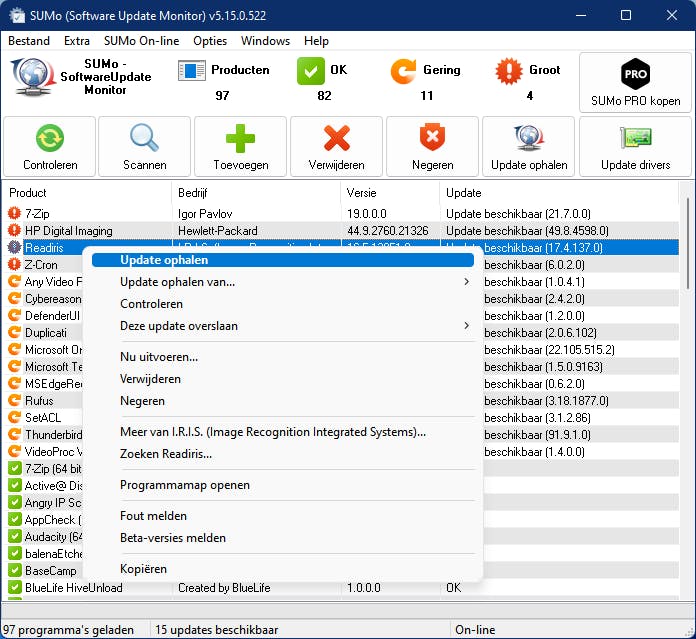Screen dimensions: 696x639
Task: Click the orange icon beside Rufus
Action: pyautogui.click(x=14, y=400)
